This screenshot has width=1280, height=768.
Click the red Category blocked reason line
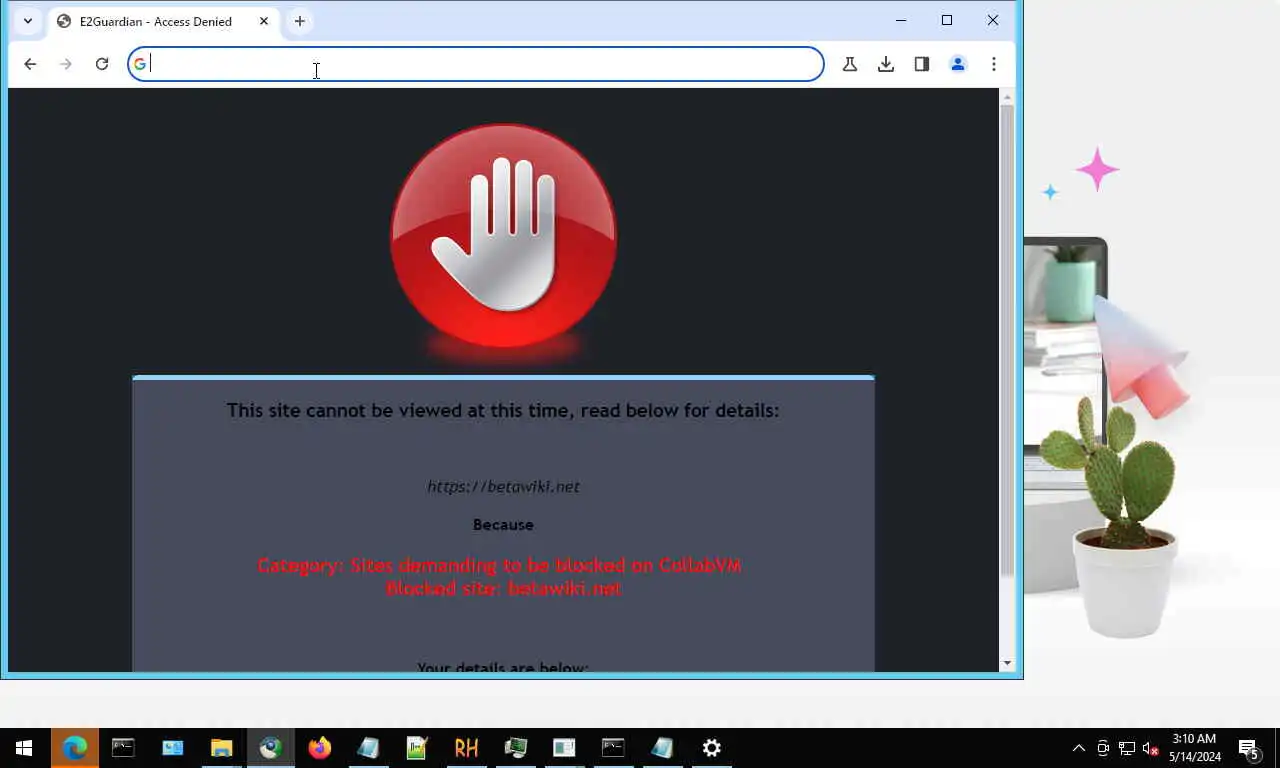(500, 565)
